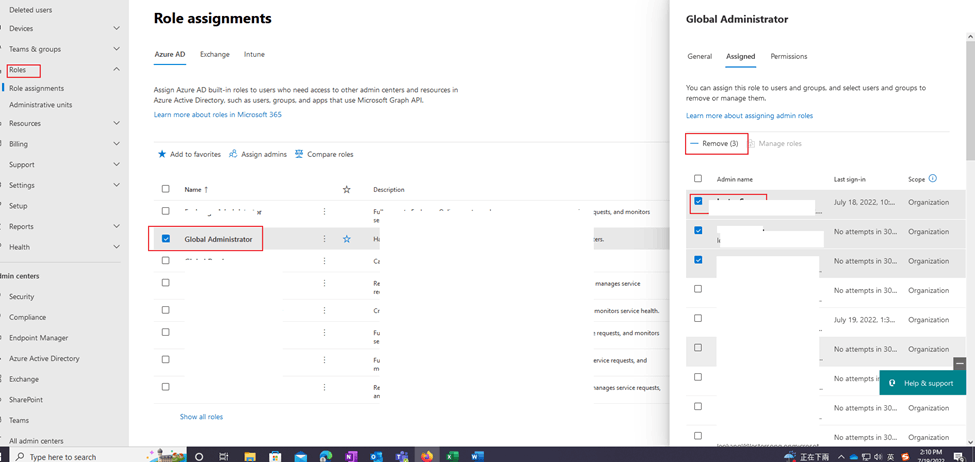Click the Assign admins person icon
This screenshot has height=462, width=975.
233,154
